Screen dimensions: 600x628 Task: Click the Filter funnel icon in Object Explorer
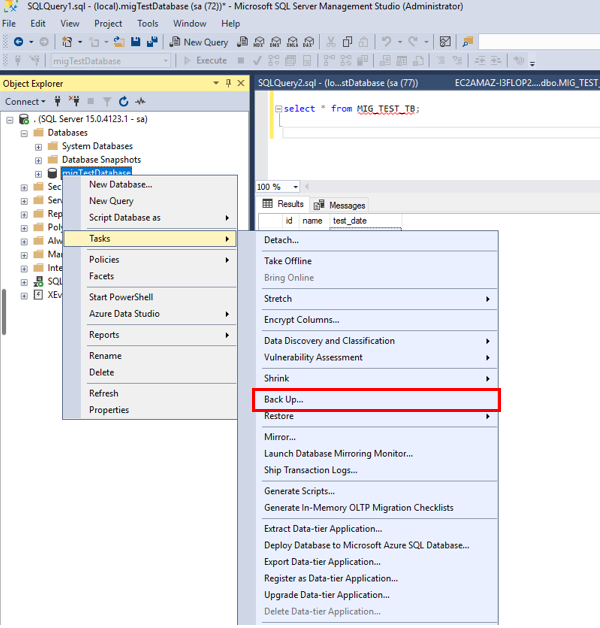pyautogui.click(x=107, y=101)
